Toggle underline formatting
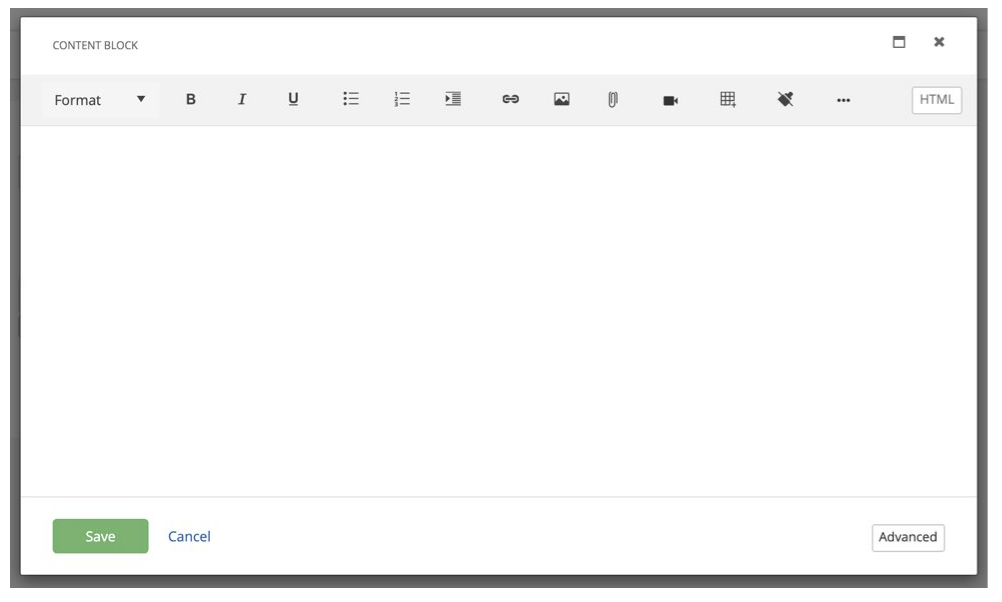 click(293, 99)
